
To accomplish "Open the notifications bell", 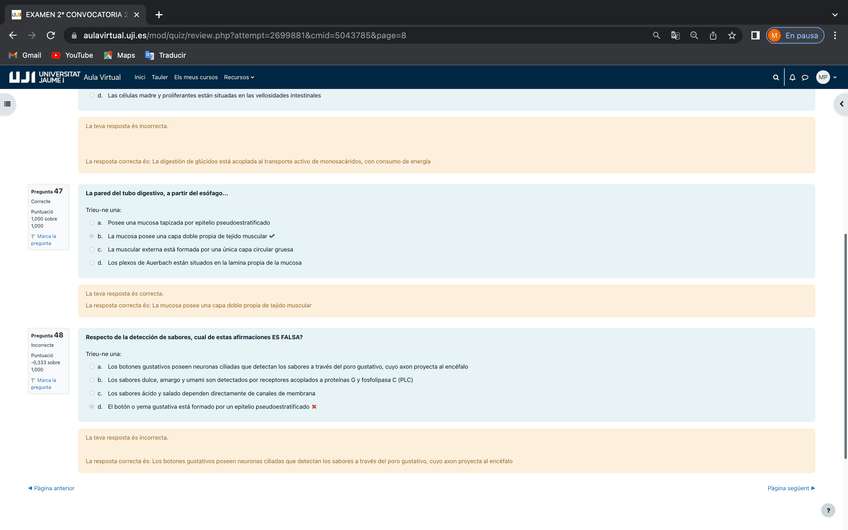I will point(792,77).
